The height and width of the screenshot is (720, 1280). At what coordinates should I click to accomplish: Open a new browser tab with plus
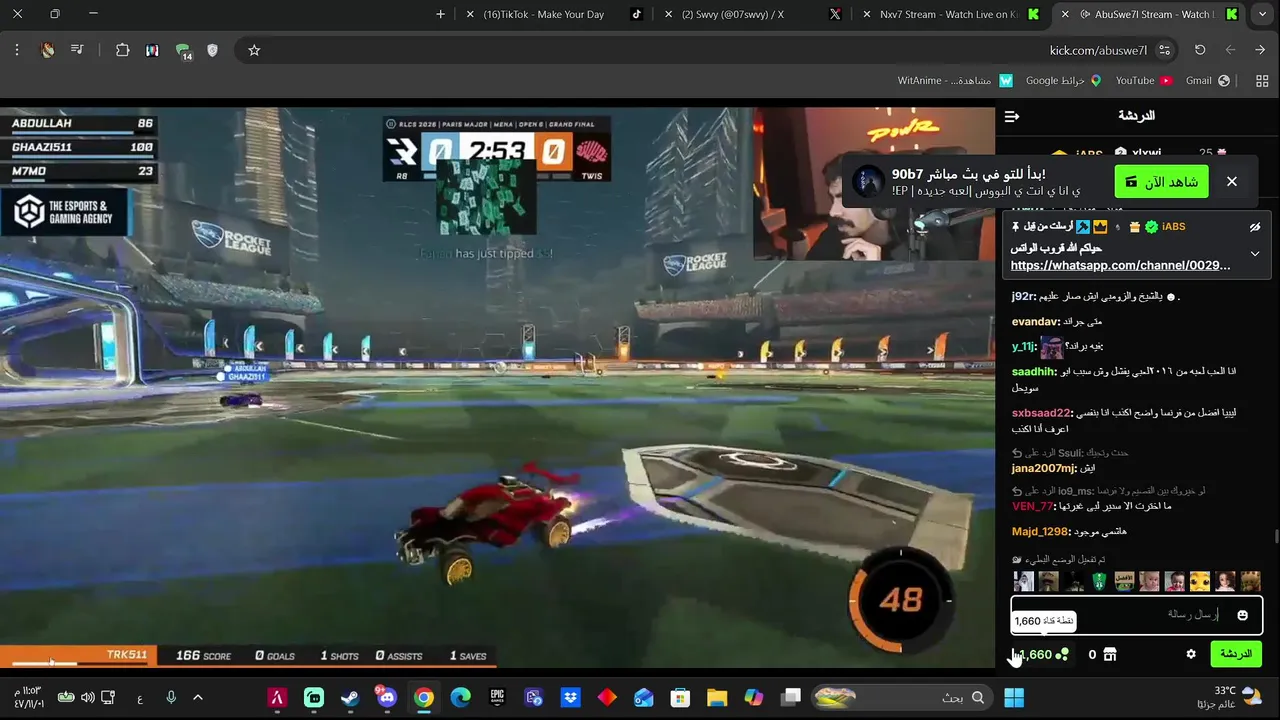point(440,14)
